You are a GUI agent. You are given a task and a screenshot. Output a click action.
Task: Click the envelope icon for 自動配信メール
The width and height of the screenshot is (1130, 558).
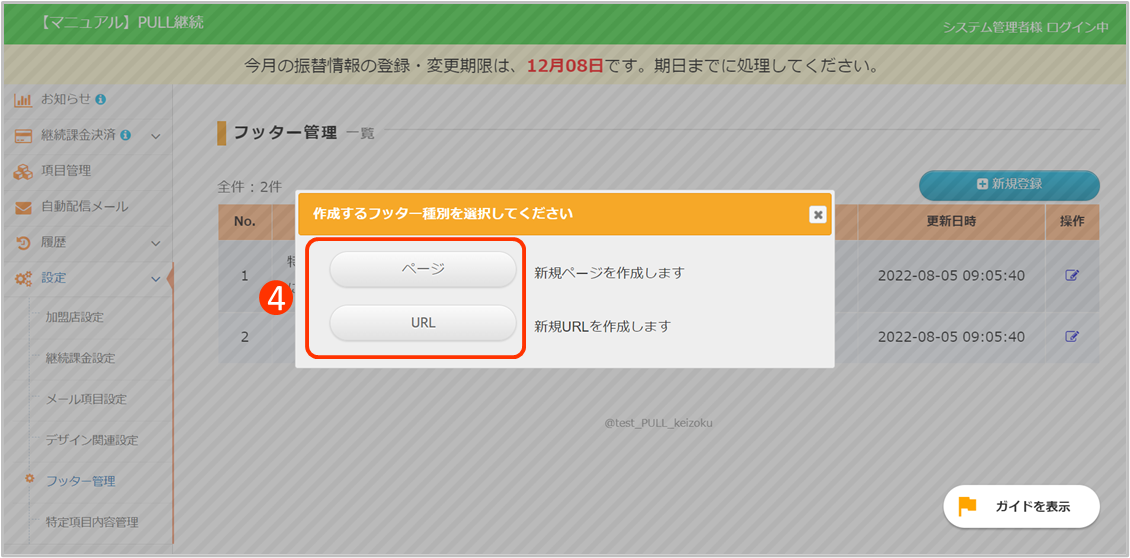coord(23,207)
